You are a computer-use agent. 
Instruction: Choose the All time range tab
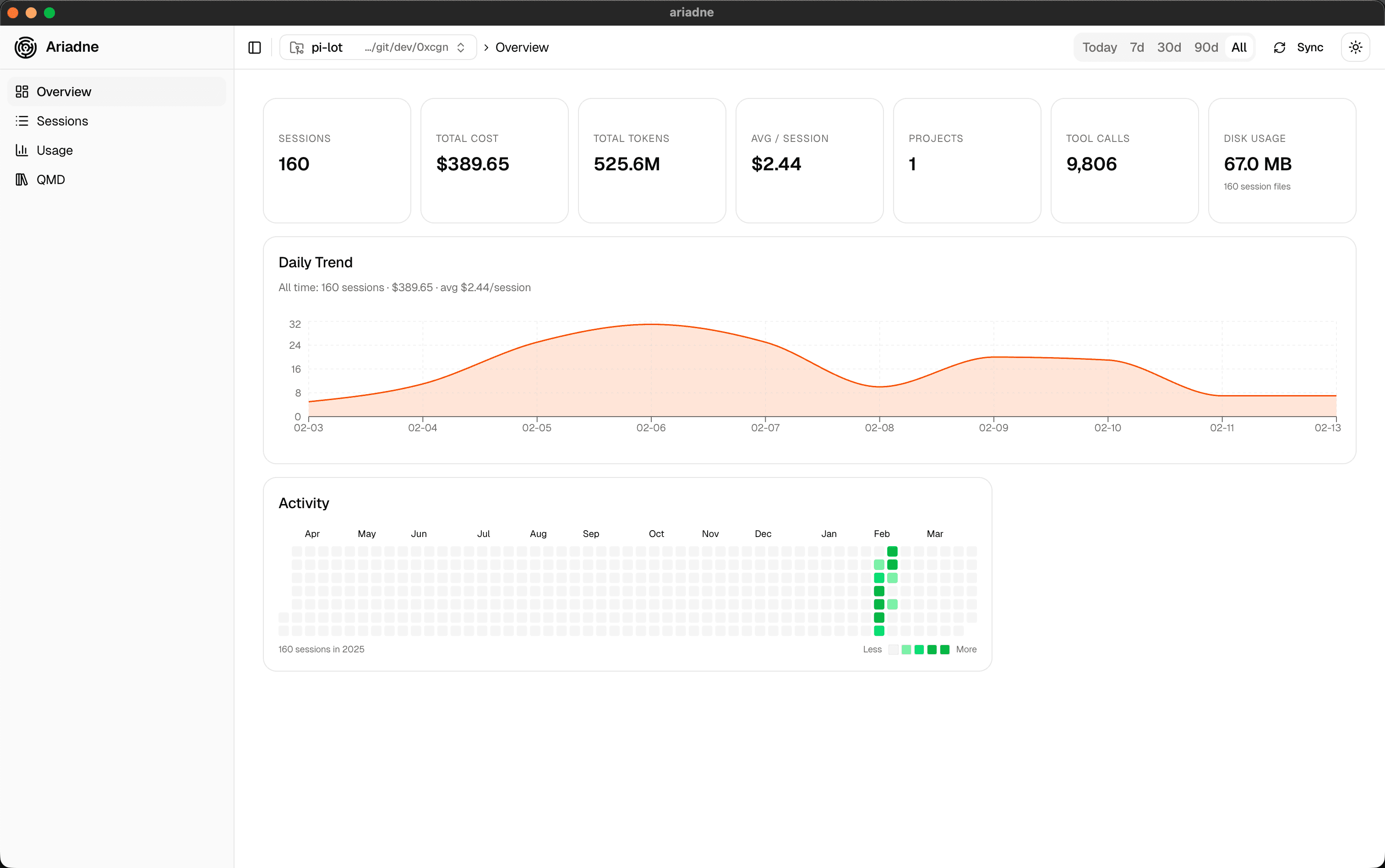[x=1238, y=48]
